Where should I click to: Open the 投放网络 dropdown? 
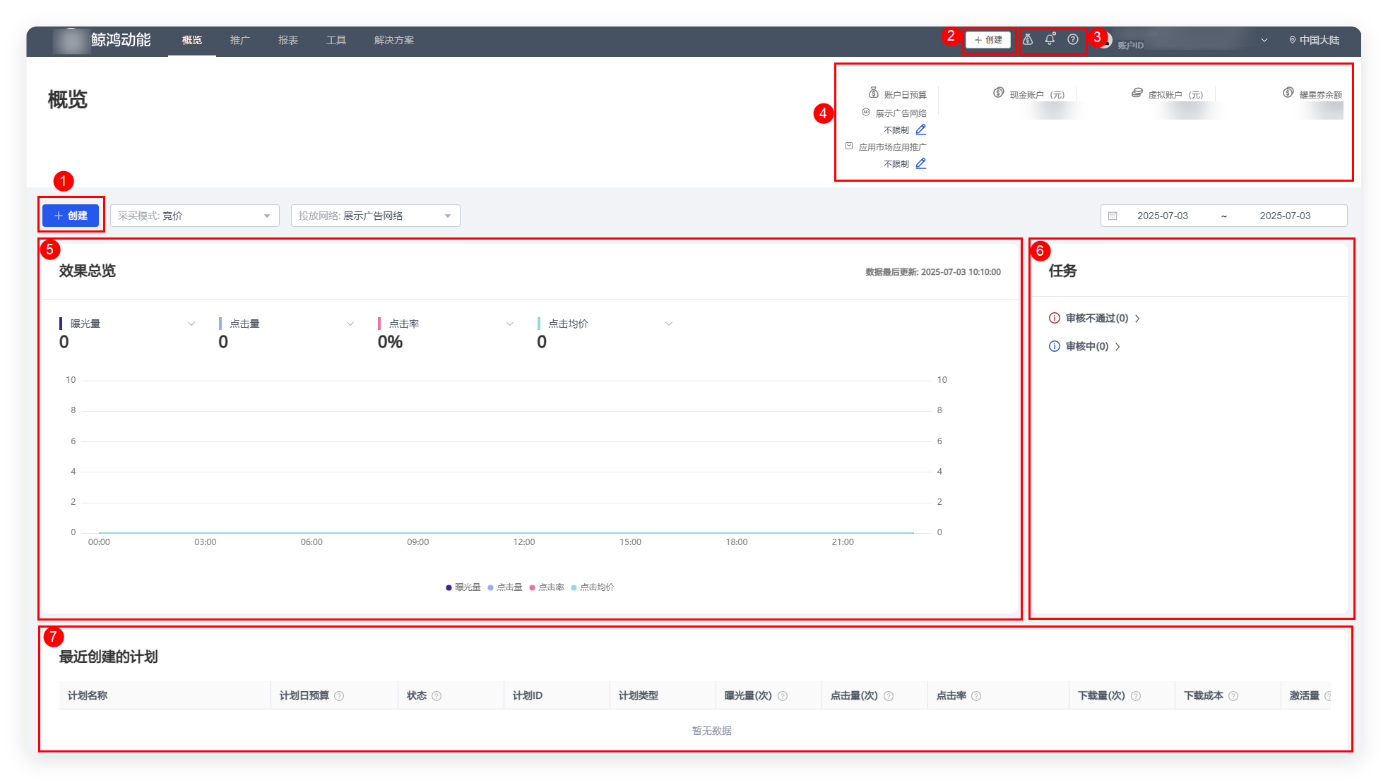click(376, 216)
